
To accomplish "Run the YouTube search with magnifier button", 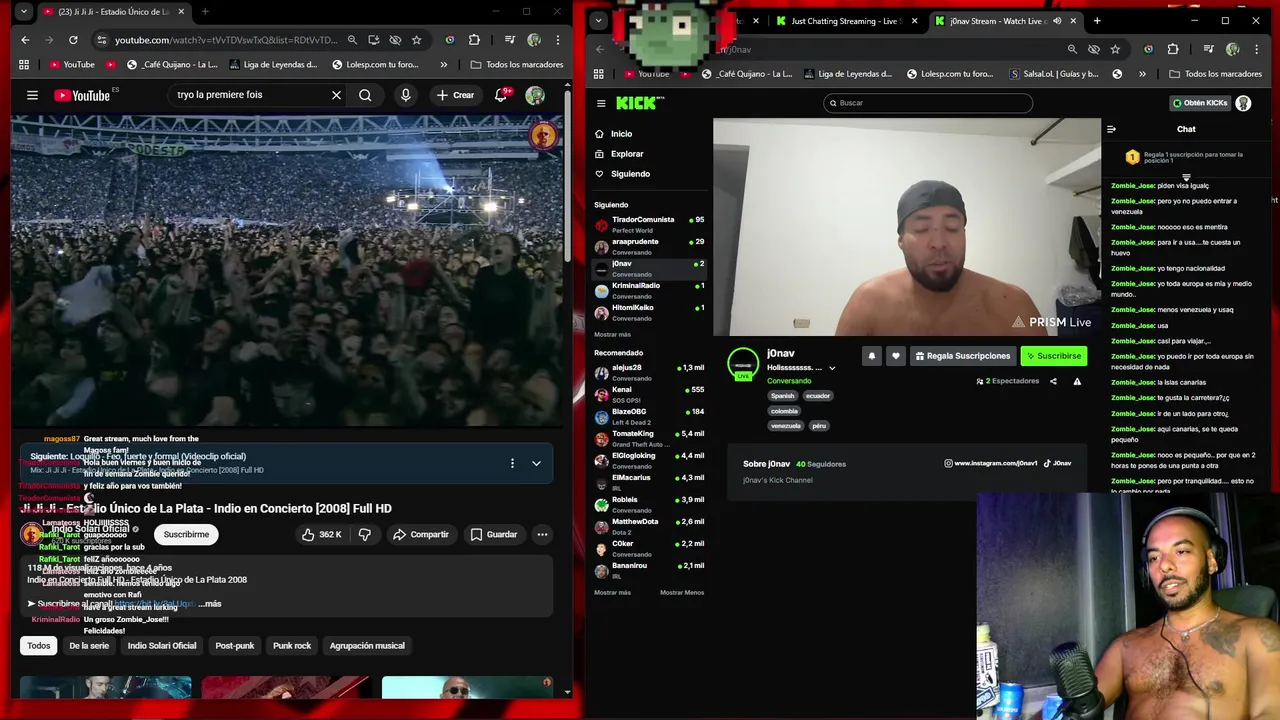I will click(365, 95).
